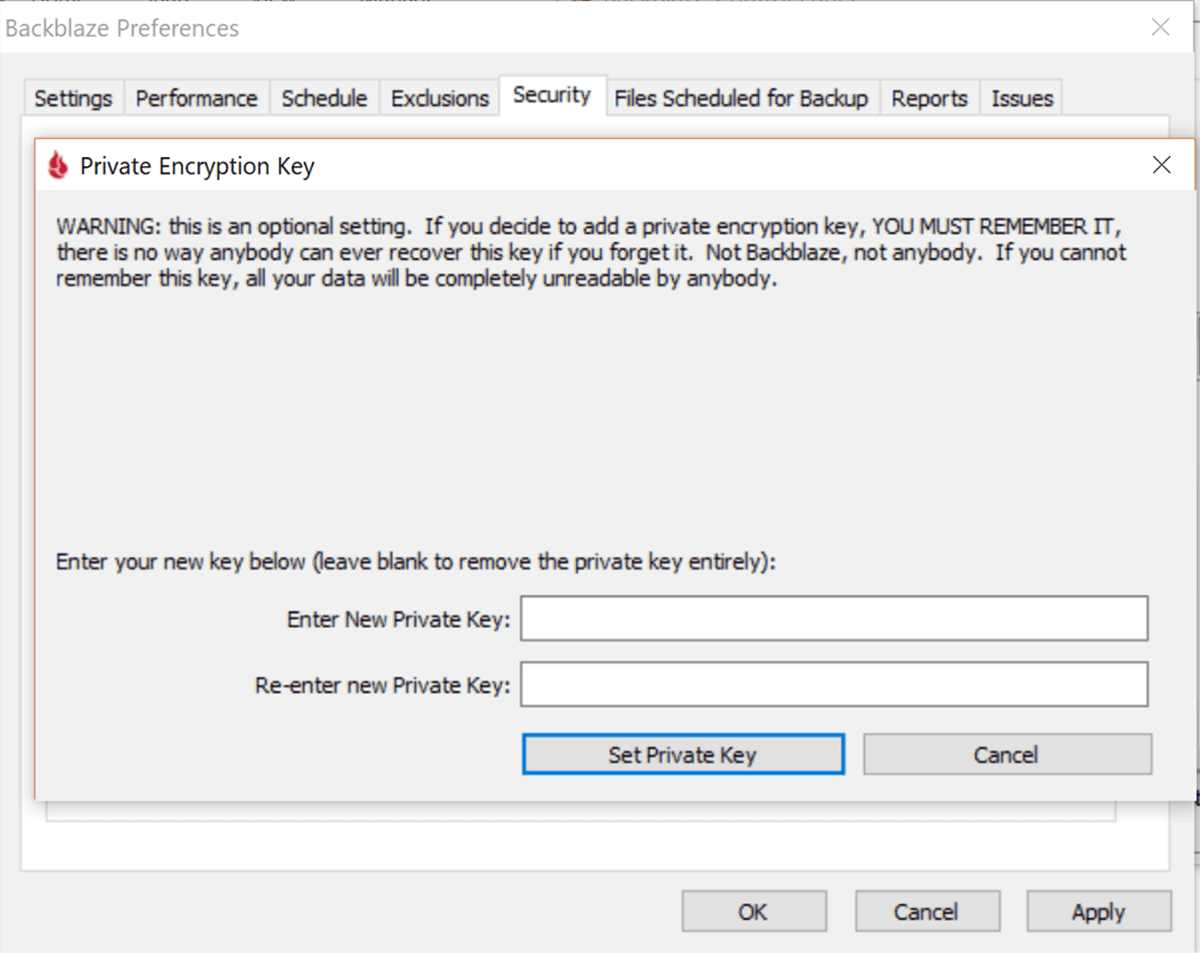The width and height of the screenshot is (1200, 953).
Task: Focus the Enter New Private Key field
Action: [x=834, y=618]
